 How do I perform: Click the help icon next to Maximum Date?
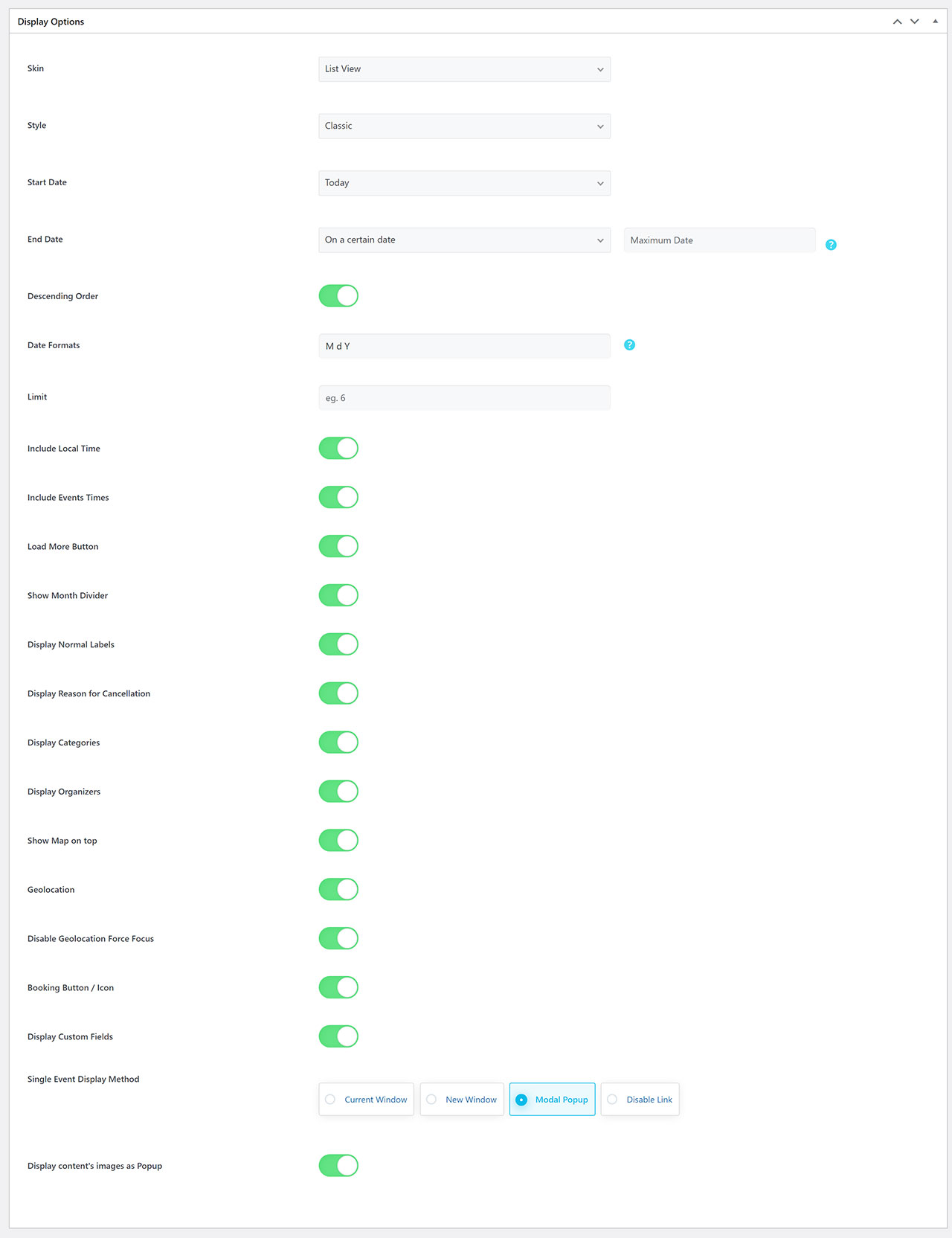[x=831, y=245]
